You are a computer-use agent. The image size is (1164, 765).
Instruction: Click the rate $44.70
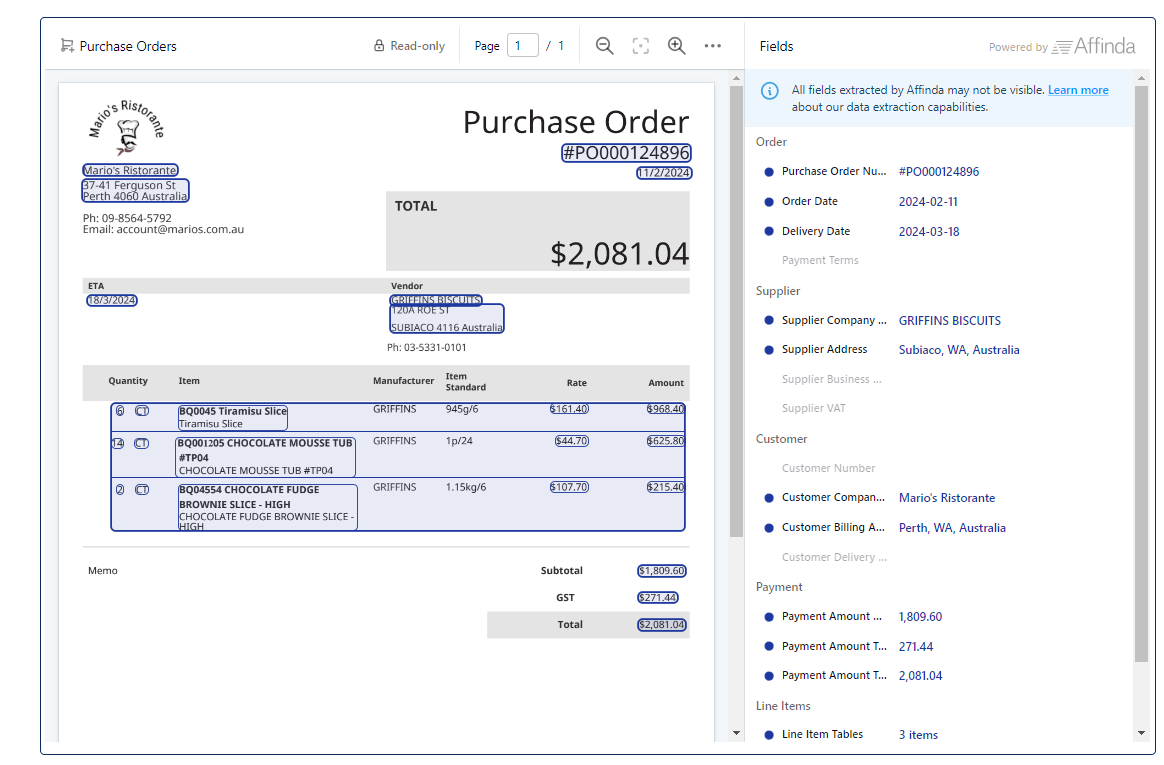(572, 441)
